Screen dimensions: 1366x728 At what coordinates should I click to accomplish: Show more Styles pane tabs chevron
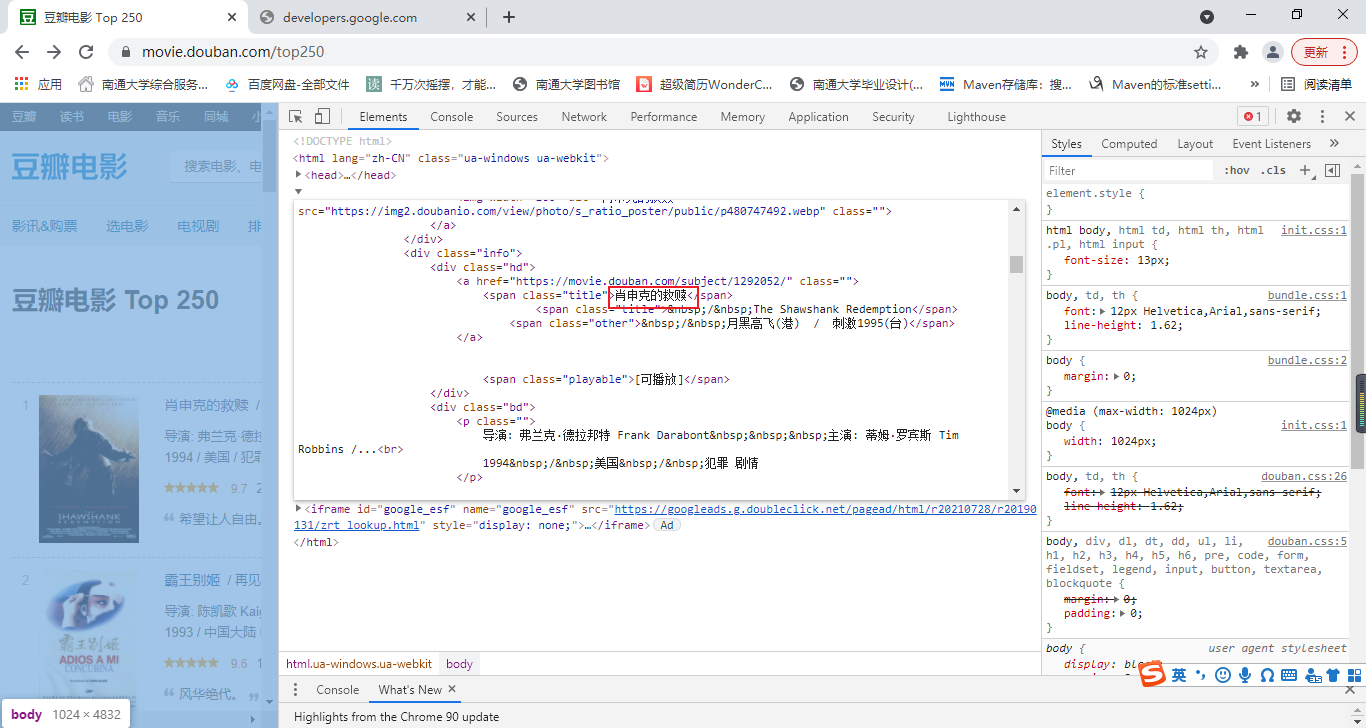(x=1334, y=144)
